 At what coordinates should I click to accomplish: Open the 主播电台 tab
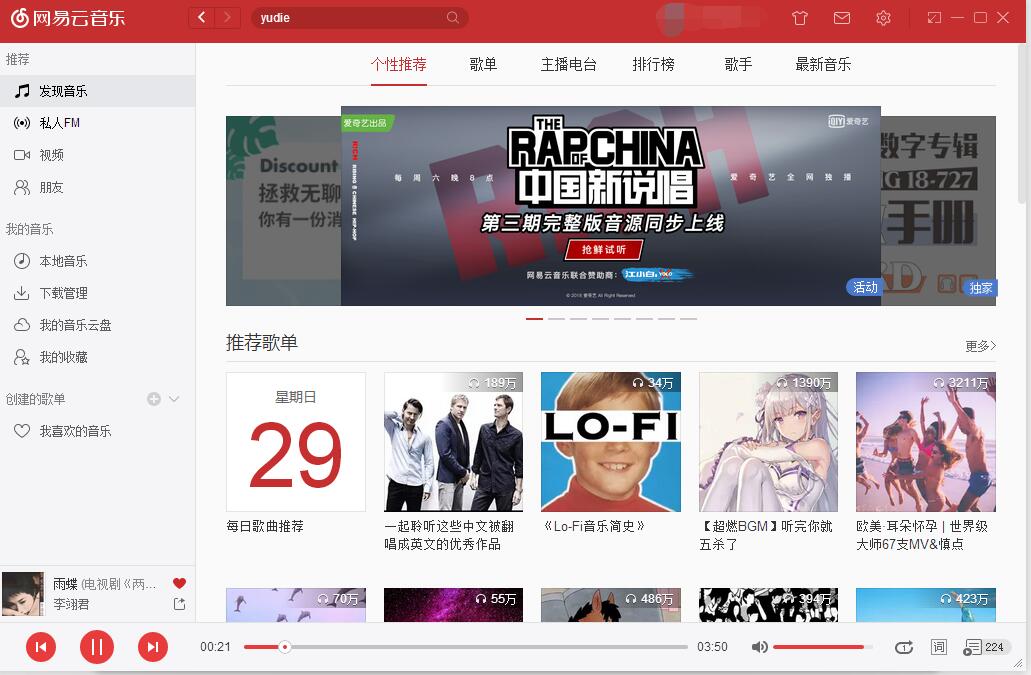[569, 64]
